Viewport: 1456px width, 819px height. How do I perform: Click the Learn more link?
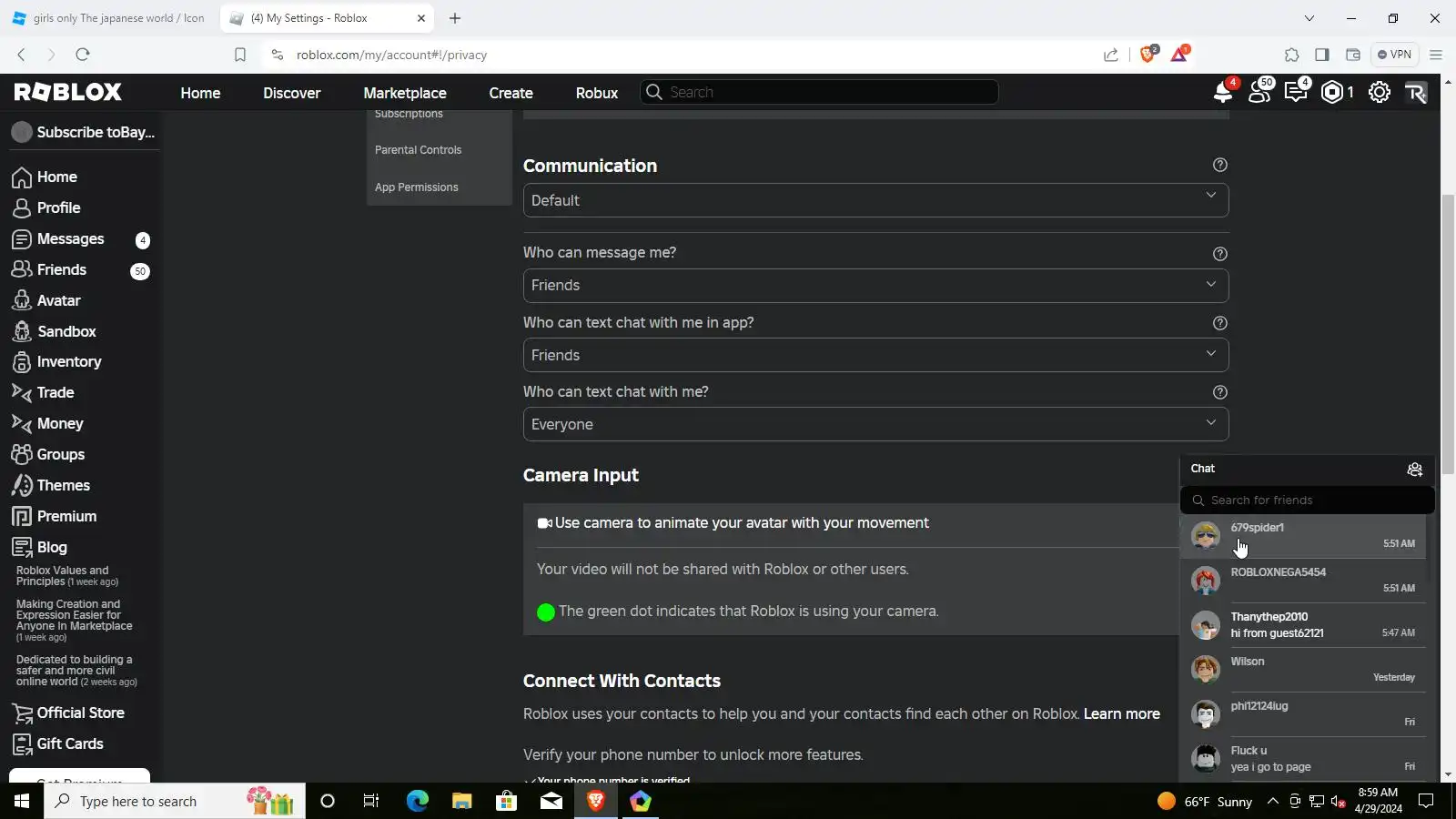[1122, 714]
